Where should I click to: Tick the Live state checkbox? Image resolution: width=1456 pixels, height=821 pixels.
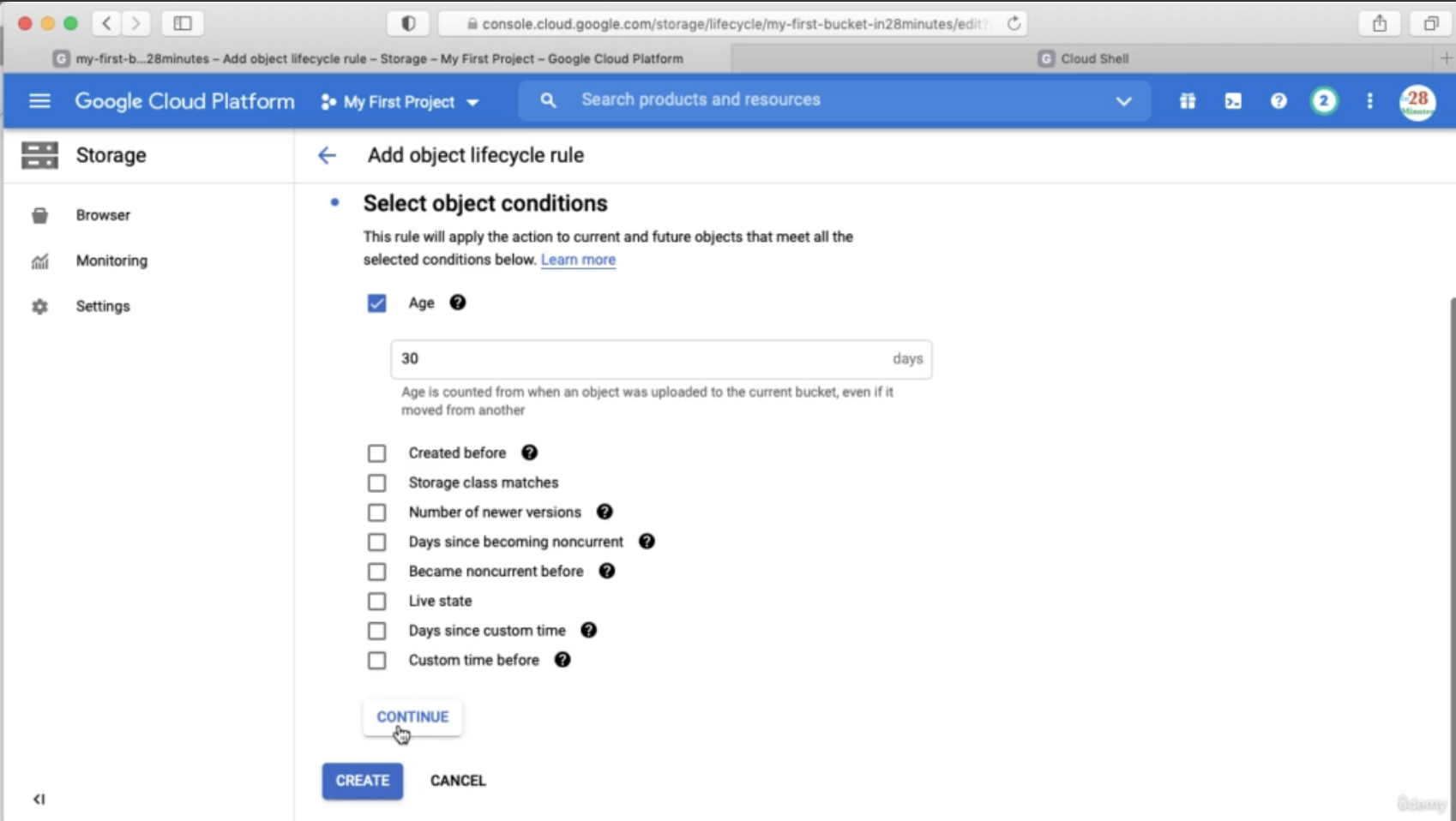pos(376,601)
